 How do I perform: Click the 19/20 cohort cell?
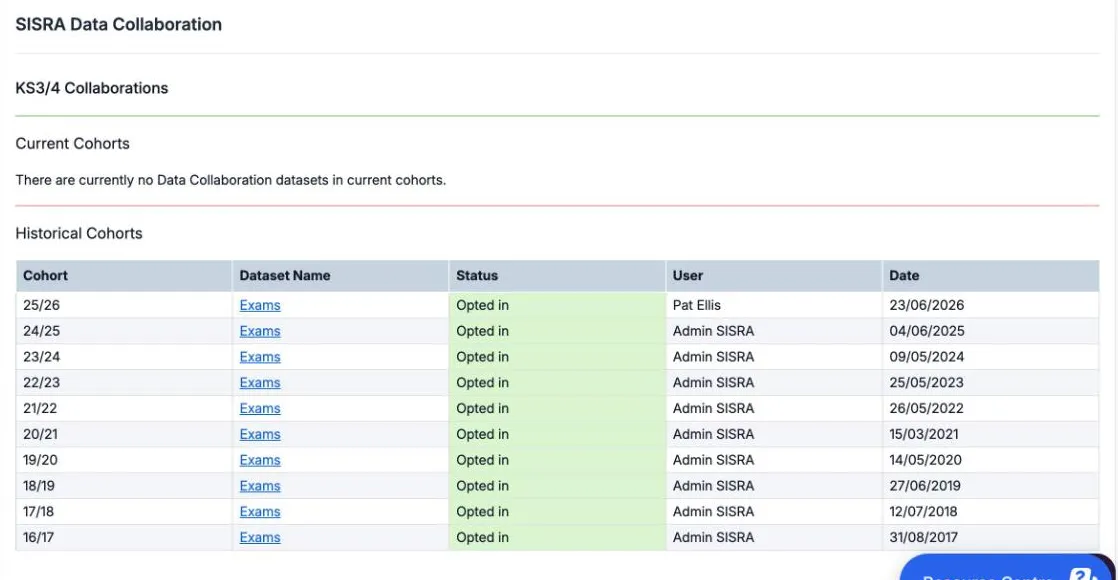124,460
